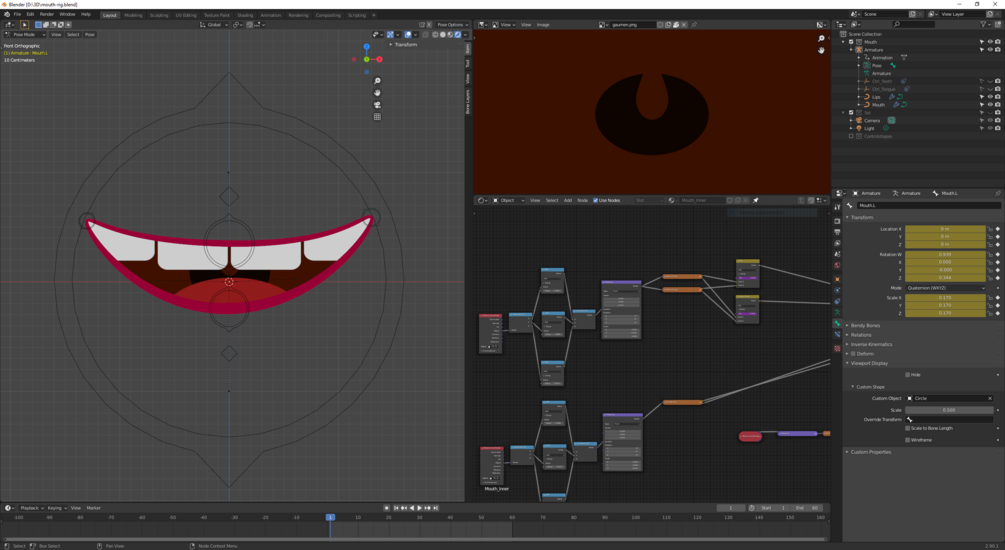Image resolution: width=1005 pixels, height=550 pixels.
Task: Expand the Inverse Kinematics panel
Action: (x=872, y=344)
